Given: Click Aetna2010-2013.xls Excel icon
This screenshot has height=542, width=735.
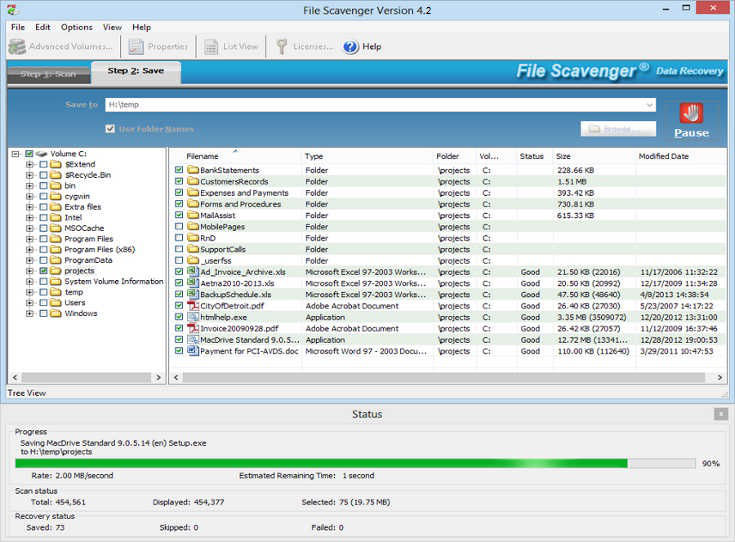Looking at the screenshot, I should pos(193,283).
